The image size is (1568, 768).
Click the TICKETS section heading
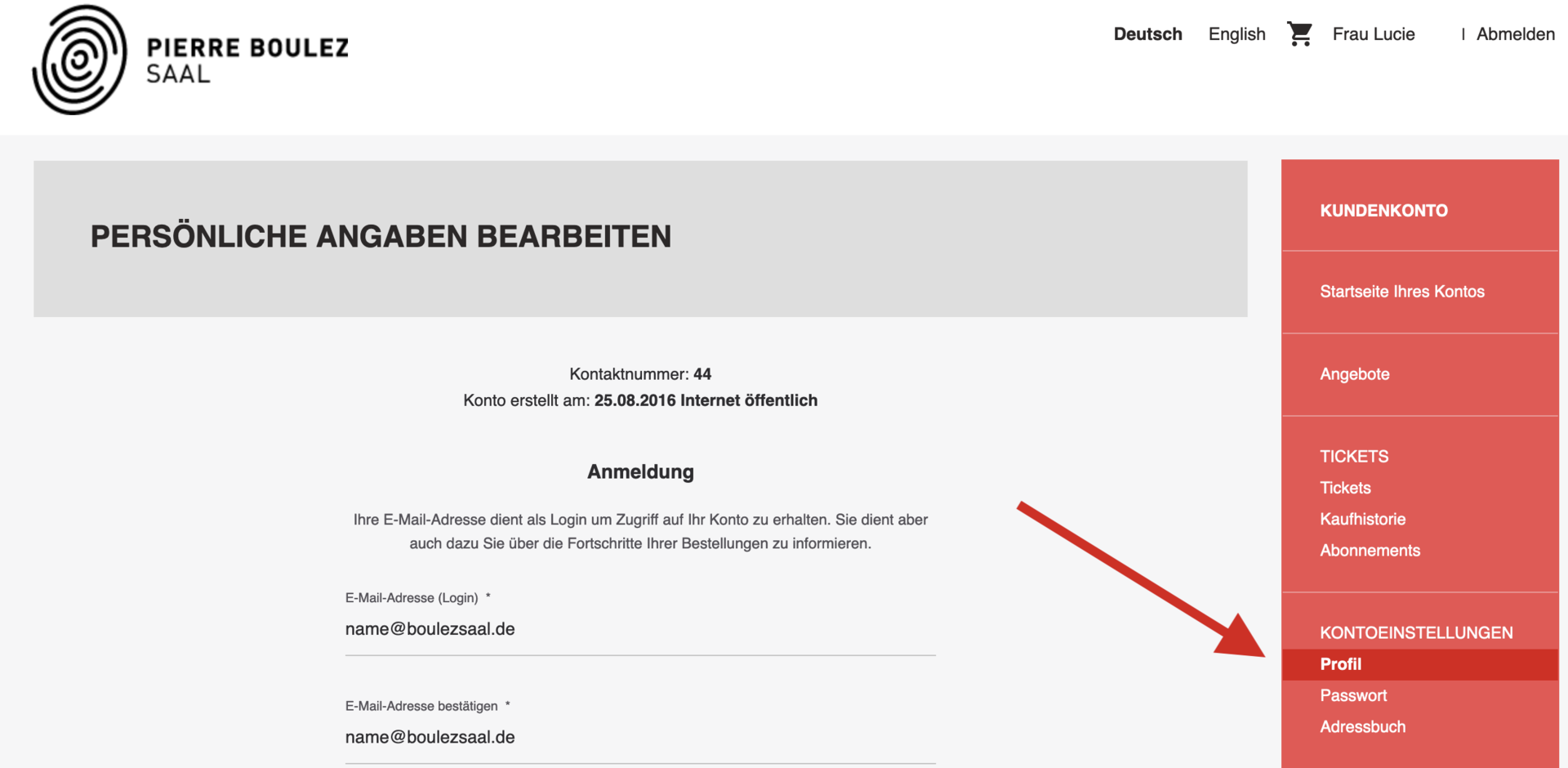click(1354, 457)
